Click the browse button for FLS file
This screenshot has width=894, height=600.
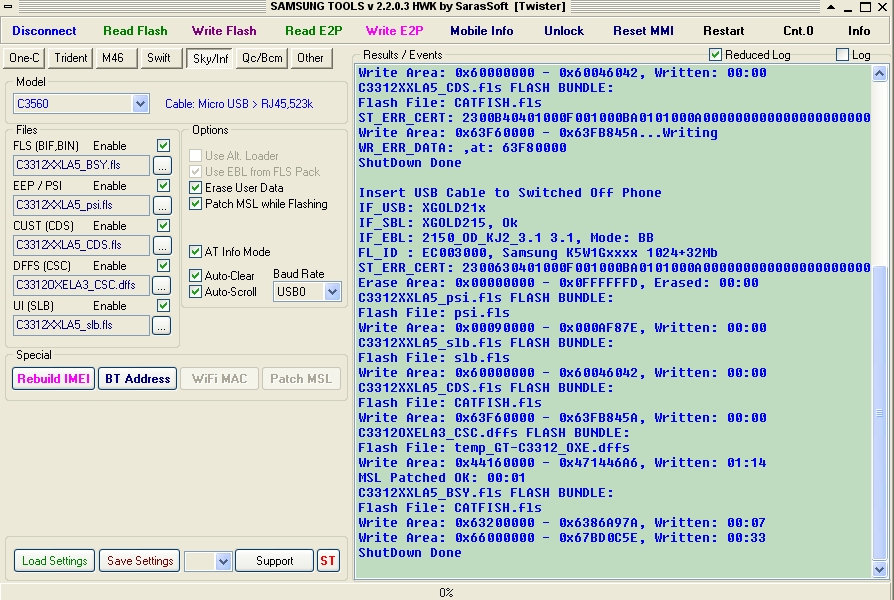coord(162,165)
